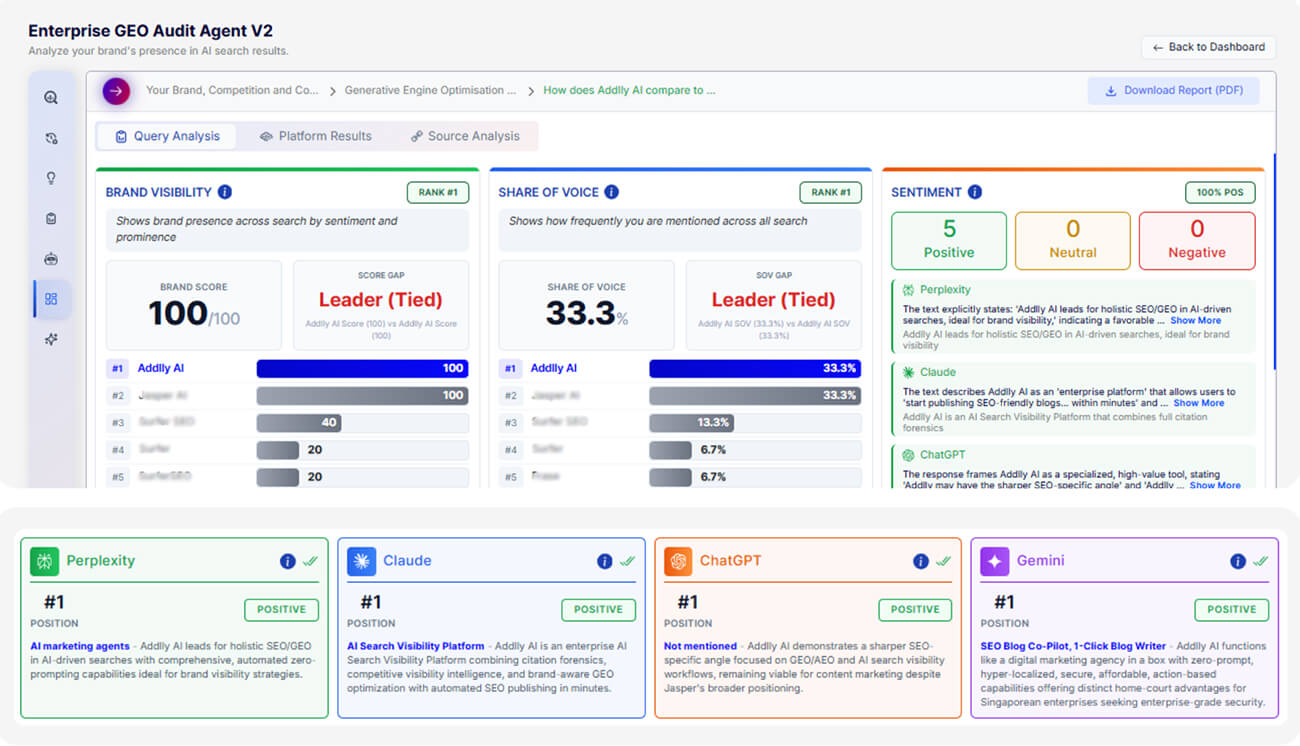Click Share of Voice RANK #1 badge
This screenshot has height=746, width=1300.
(x=830, y=192)
